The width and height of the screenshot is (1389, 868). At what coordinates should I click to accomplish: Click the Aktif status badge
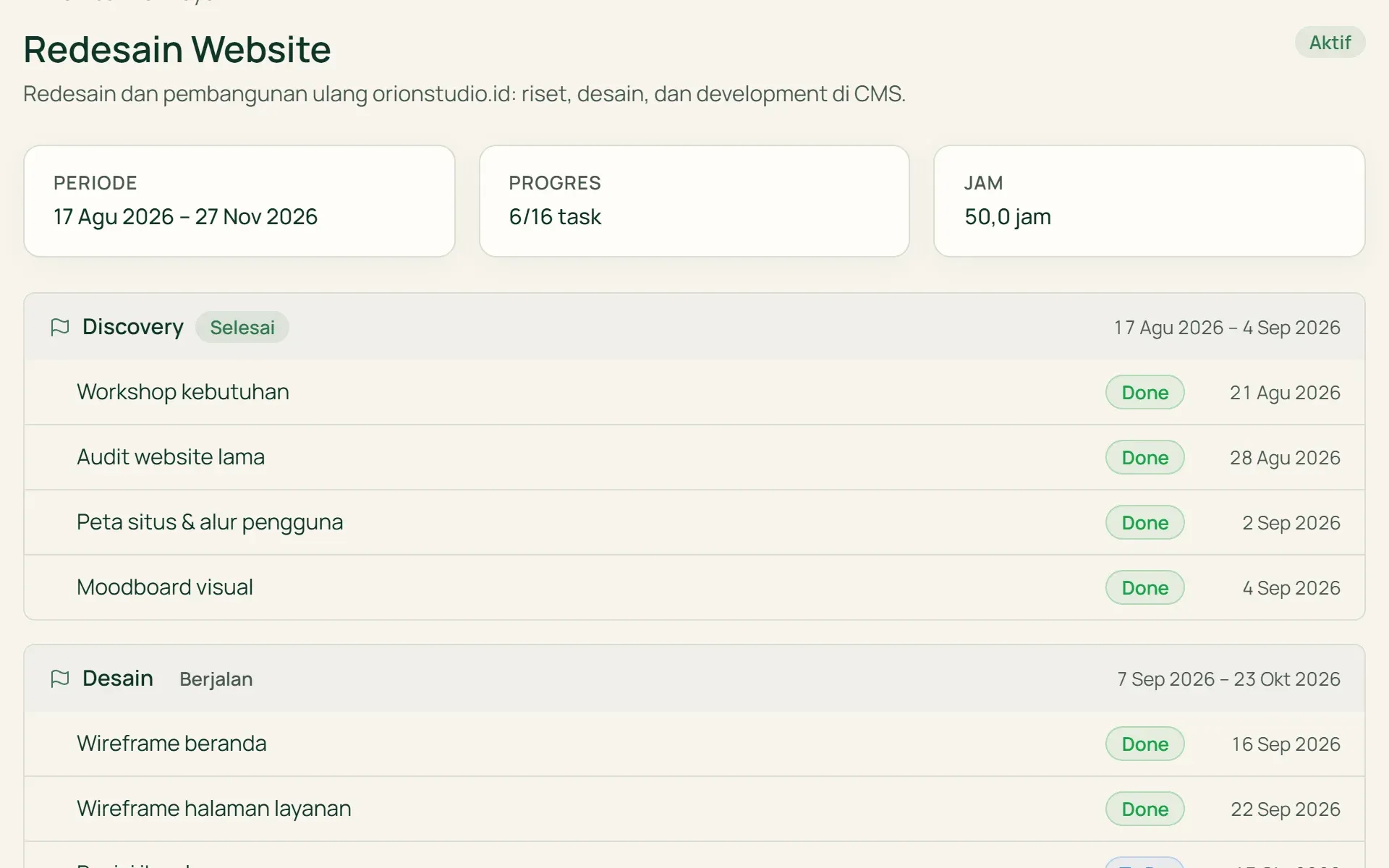point(1330,43)
